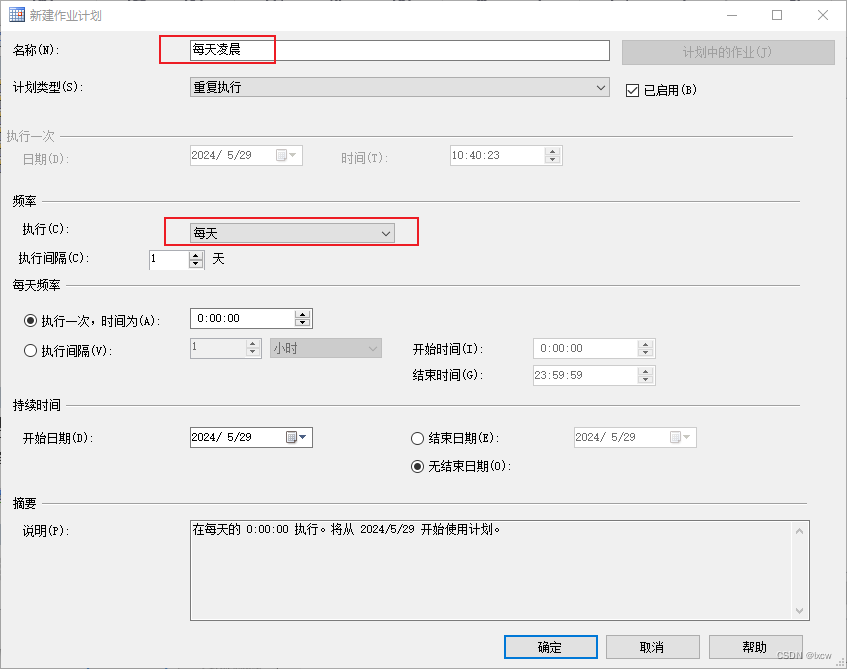This screenshot has width=847, height=669.
Task: Increase 结束时间 value with stepper up arrow
Action: point(647,370)
